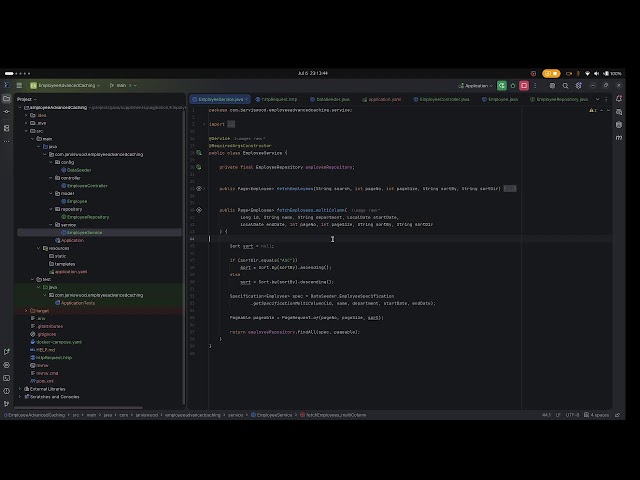Open the Commit tool window icon
640x480 pixels.
[7, 111]
